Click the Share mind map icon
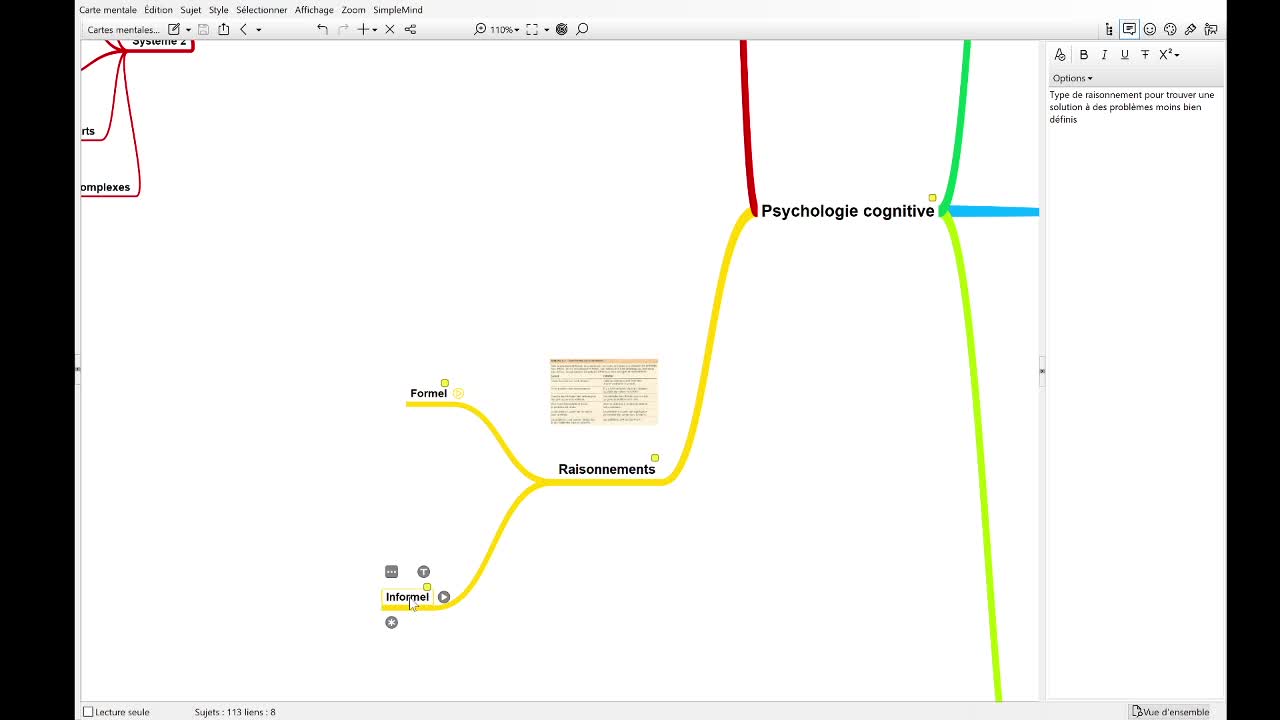 tap(224, 30)
